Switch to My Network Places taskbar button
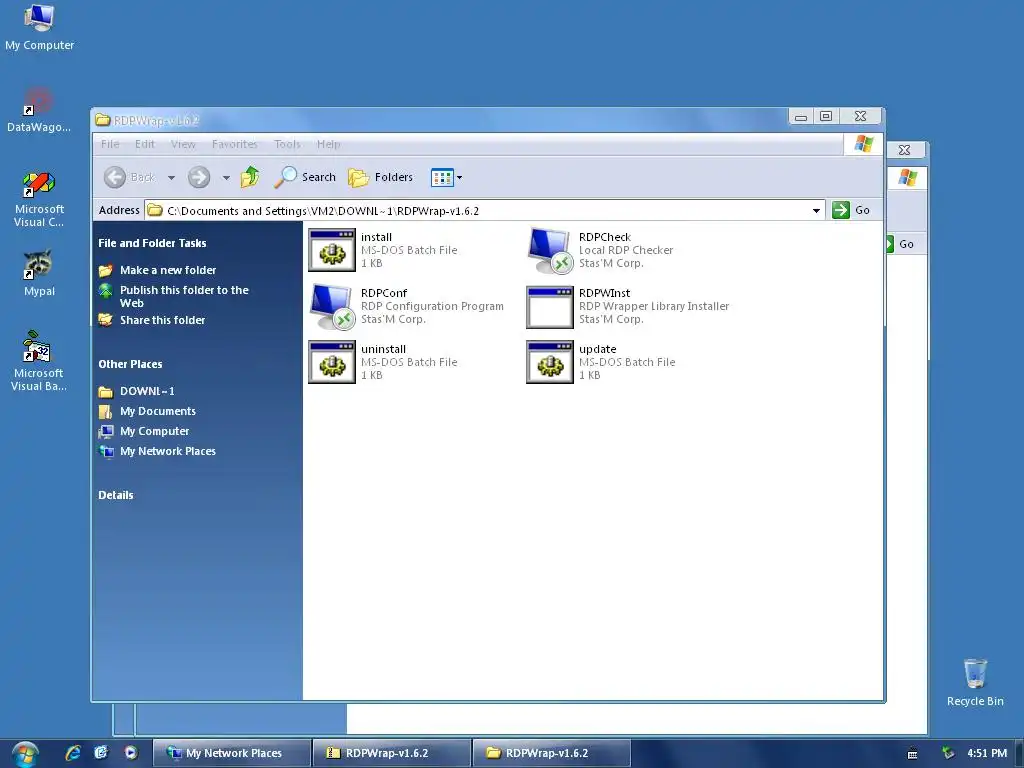Image resolution: width=1024 pixels, height=768 pixels. click(232, 753)
